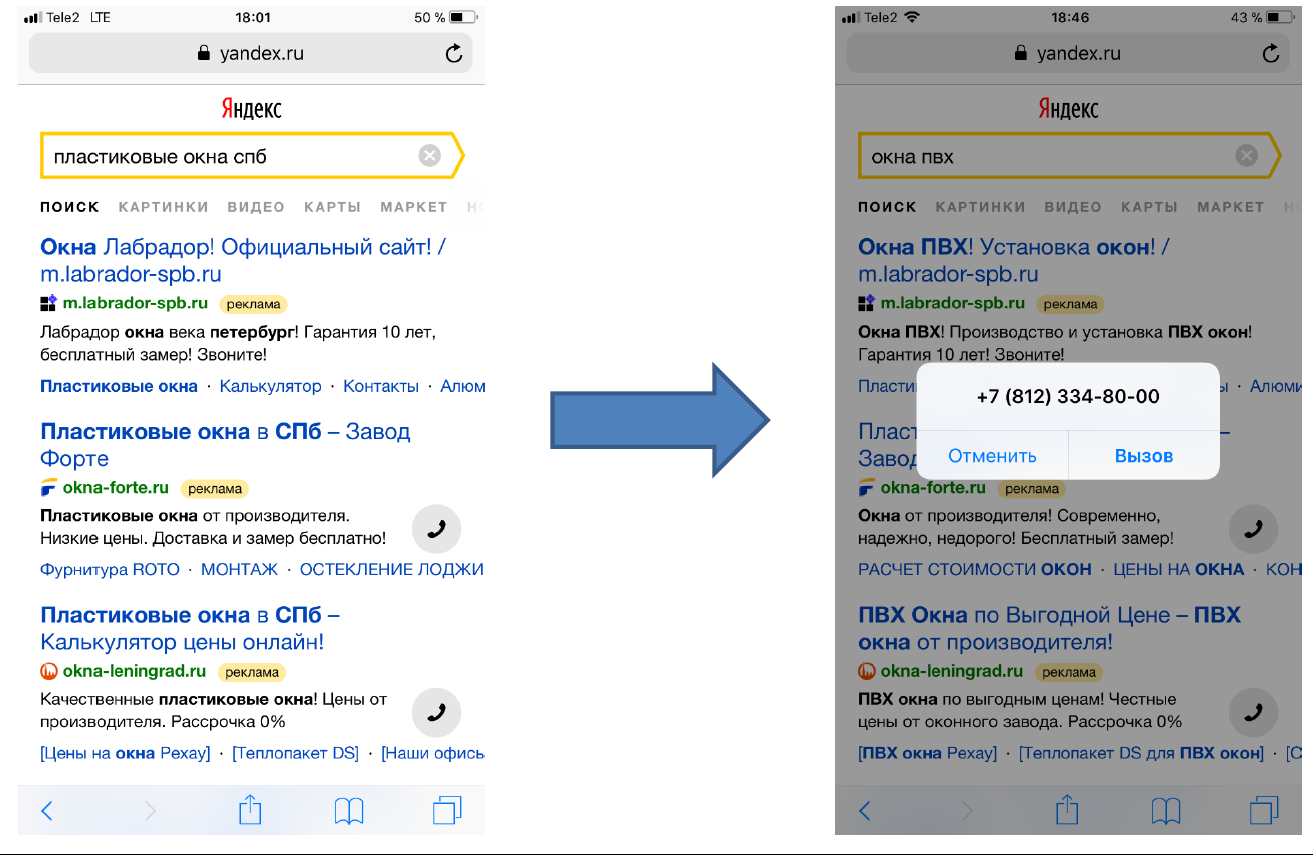Go back using the left phone's toolbar arrow

click(x=47, y=810)
